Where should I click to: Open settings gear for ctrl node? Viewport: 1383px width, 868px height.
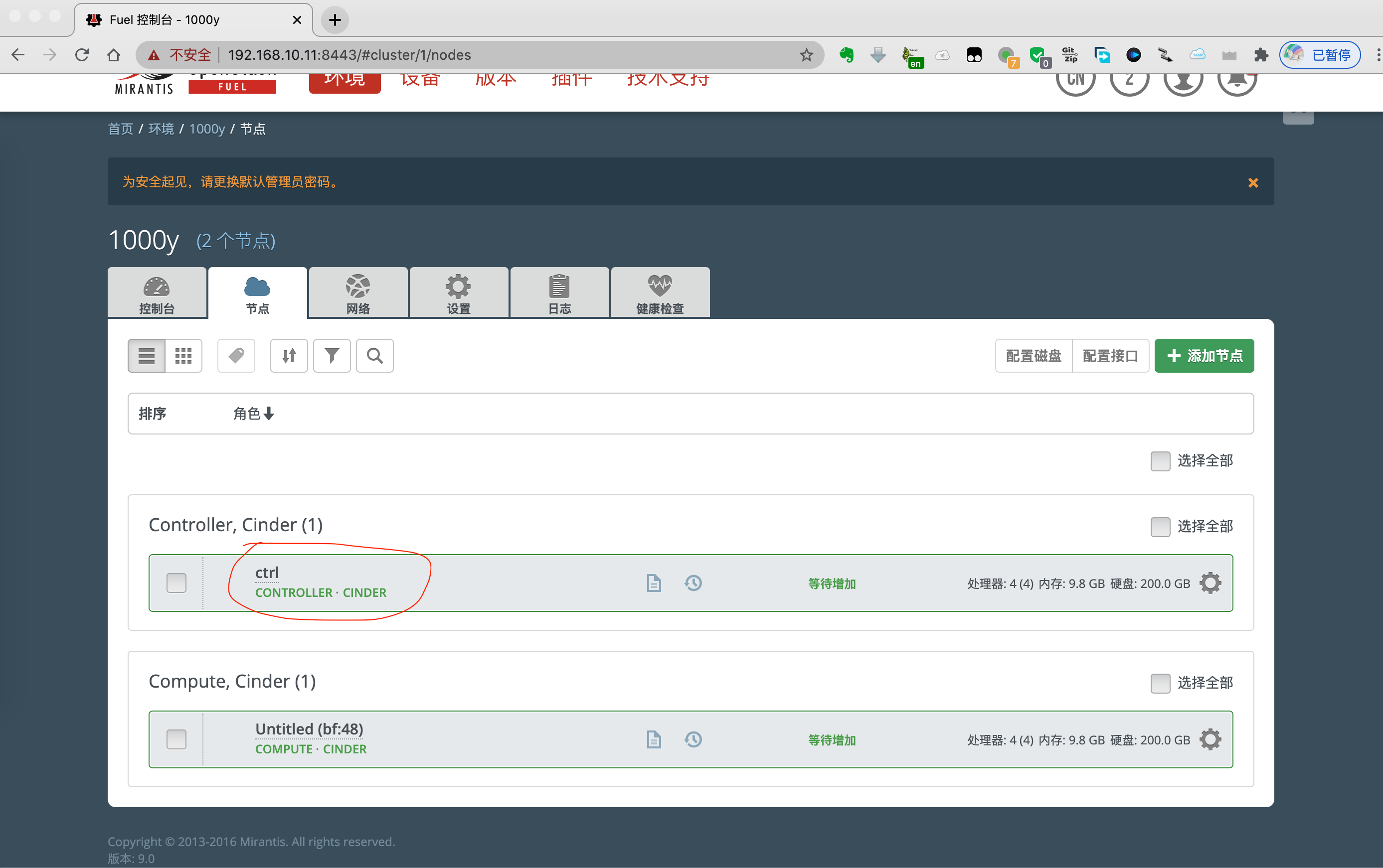(1210, 583)
